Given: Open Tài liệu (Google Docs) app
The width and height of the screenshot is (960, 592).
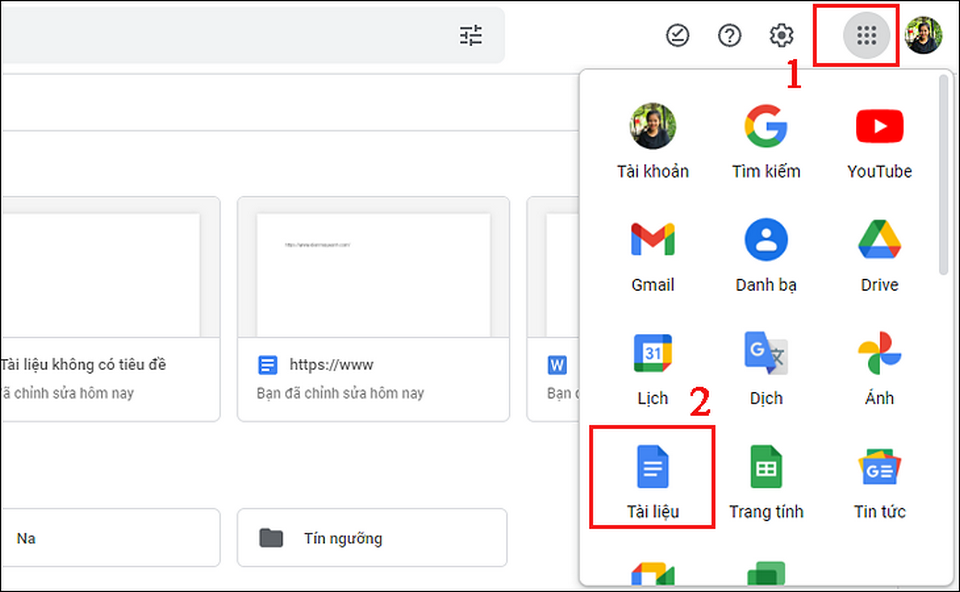Looking at the screenshot, I should point(652,478).
